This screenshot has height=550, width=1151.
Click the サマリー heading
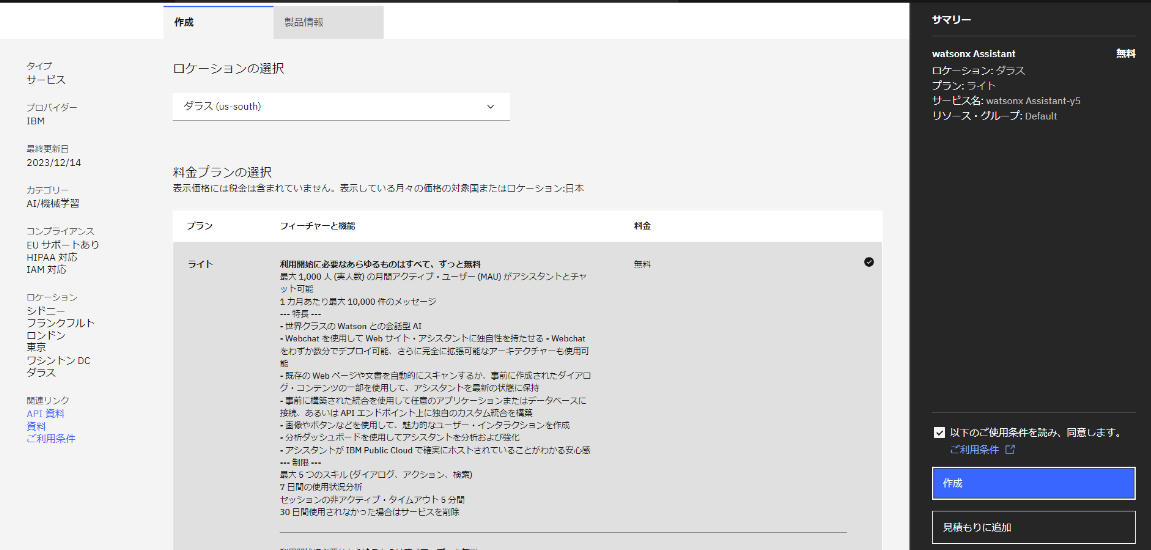pyautogui.click(x=951, y=21)
